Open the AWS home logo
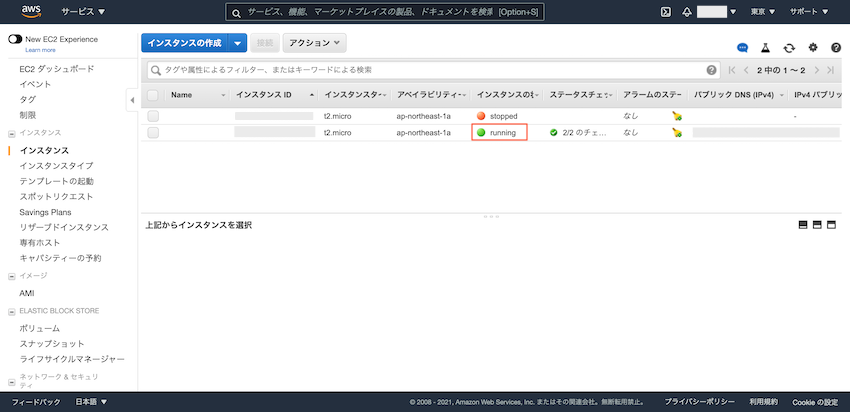This screenshot has height=412, width=850. coord(33,11)
